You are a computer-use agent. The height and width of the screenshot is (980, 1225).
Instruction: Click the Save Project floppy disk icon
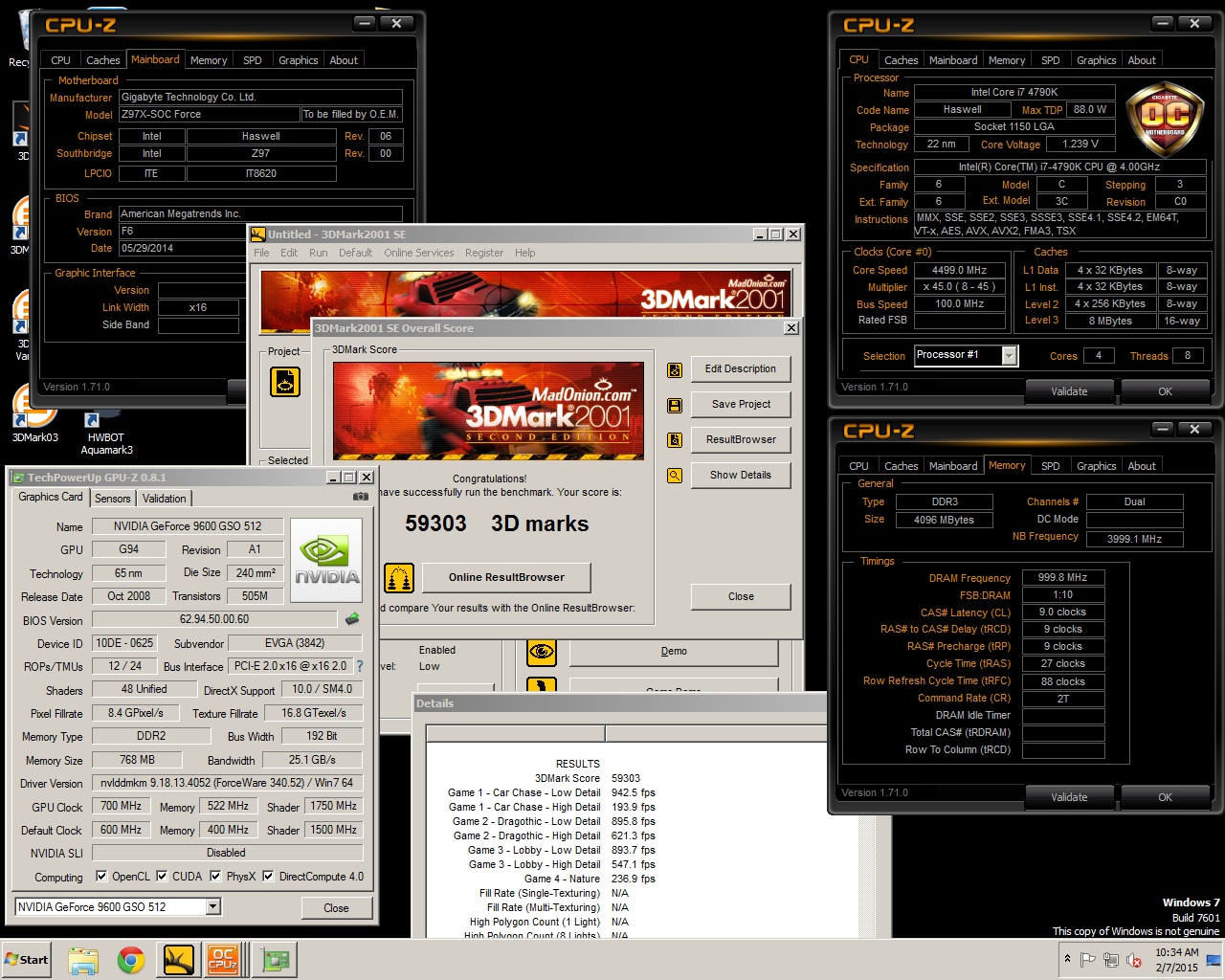tap(675, 405)
